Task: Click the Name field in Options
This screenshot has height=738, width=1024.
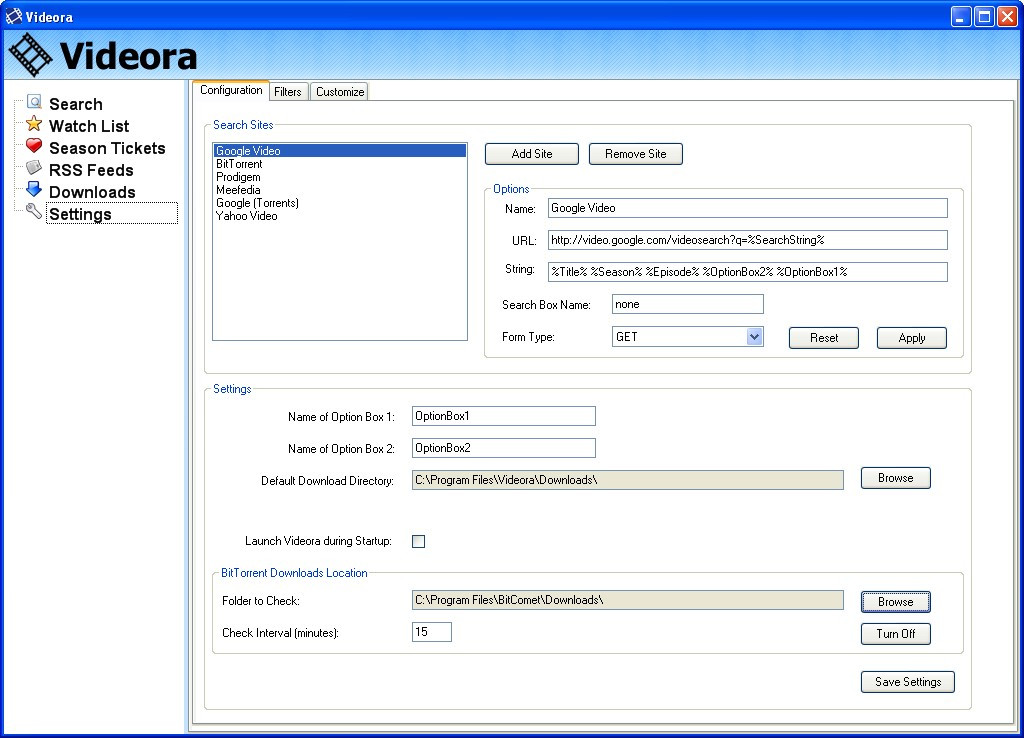Action: pos(747,208)
